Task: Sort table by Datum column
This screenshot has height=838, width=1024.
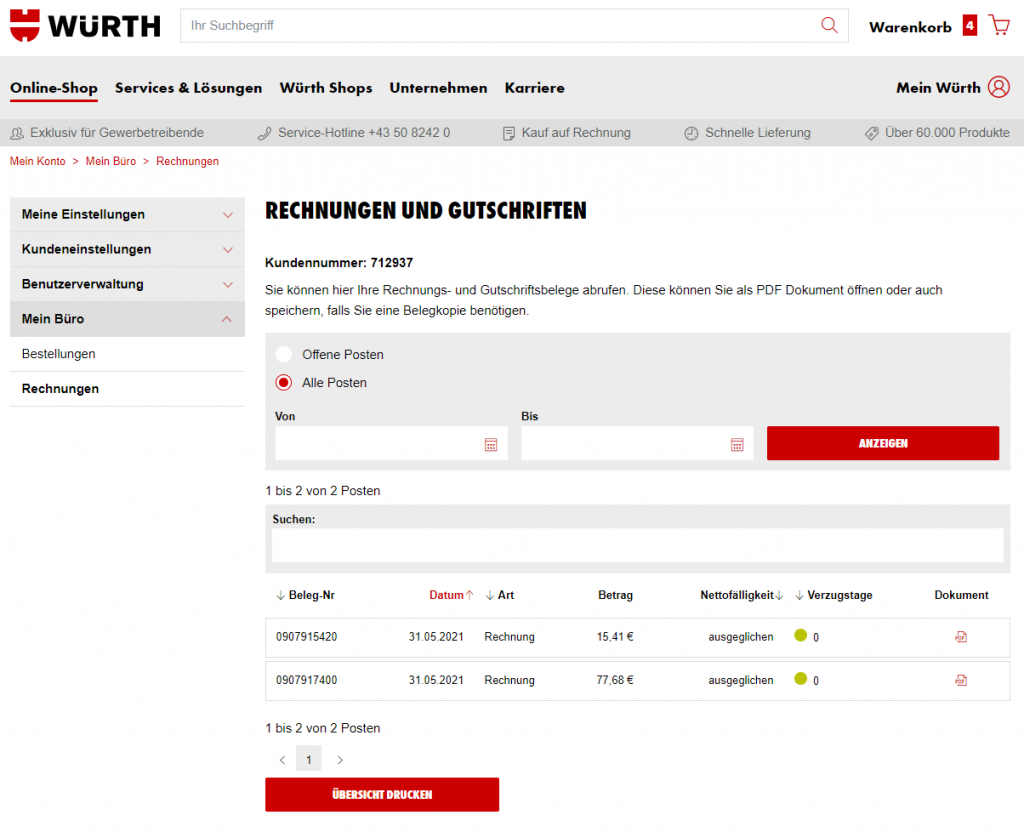Action: point(451,595)
